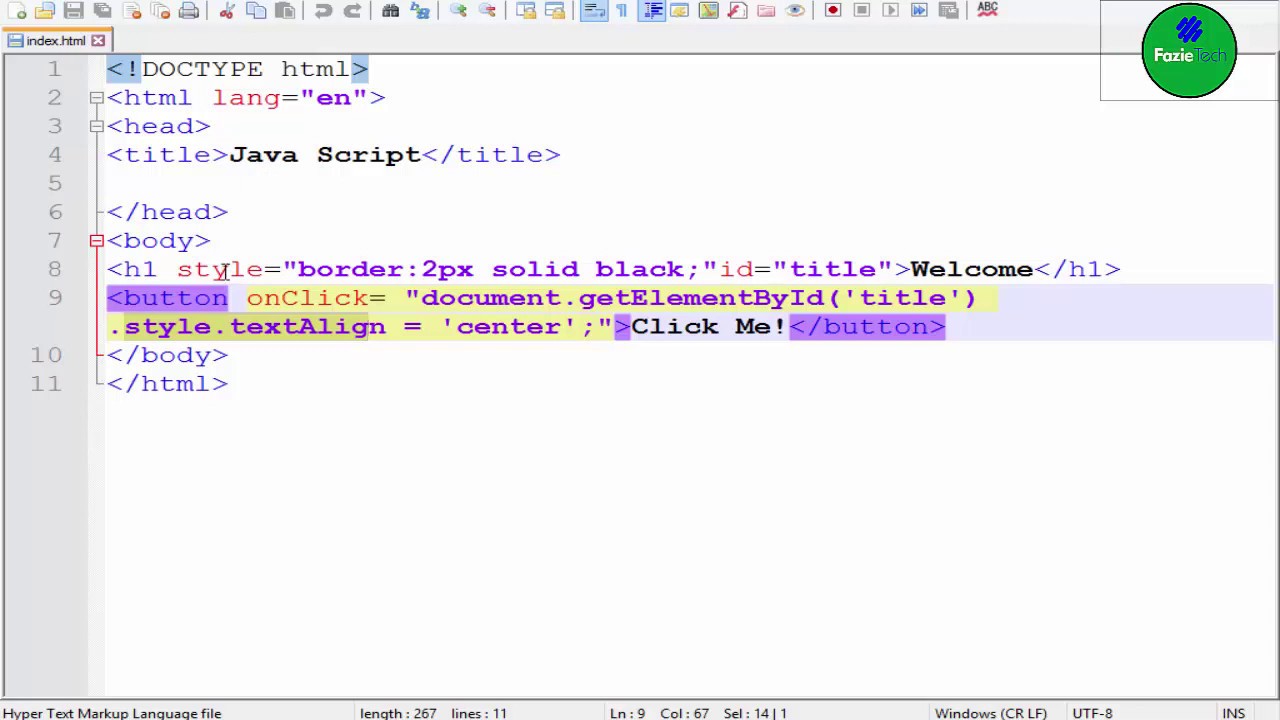Collapse the body tag fold on line 7
Screen dimensions: 1280x720
pyautogui.click(x=96, y=241)
